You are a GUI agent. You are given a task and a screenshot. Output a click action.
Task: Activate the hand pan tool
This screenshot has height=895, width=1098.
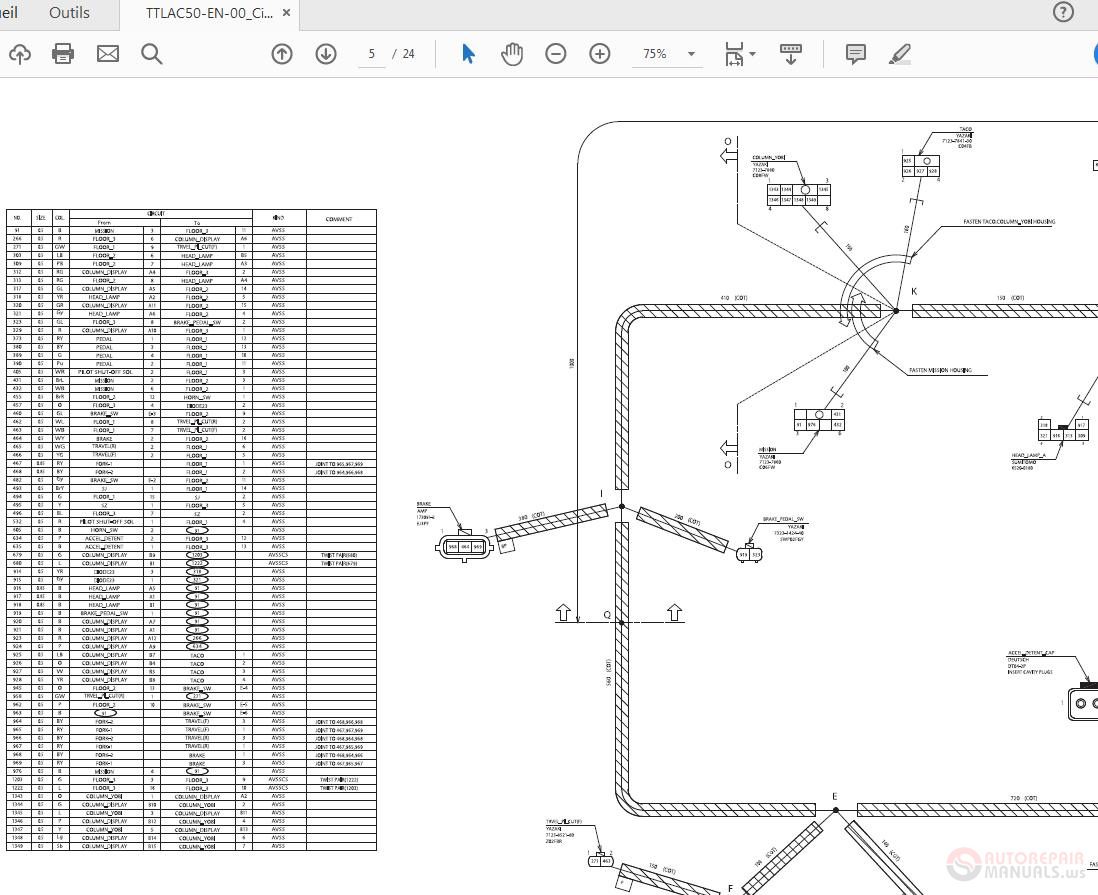[x=512, y=54]
